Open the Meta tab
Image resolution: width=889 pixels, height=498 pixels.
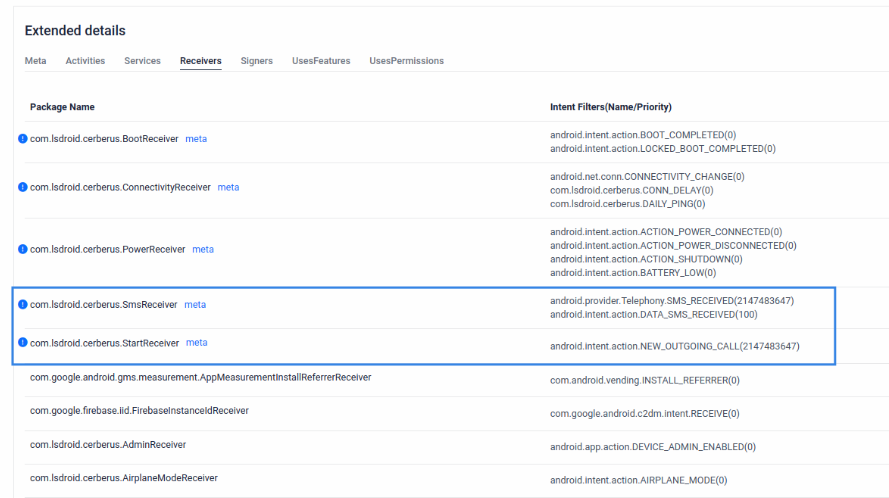point(35,61)
